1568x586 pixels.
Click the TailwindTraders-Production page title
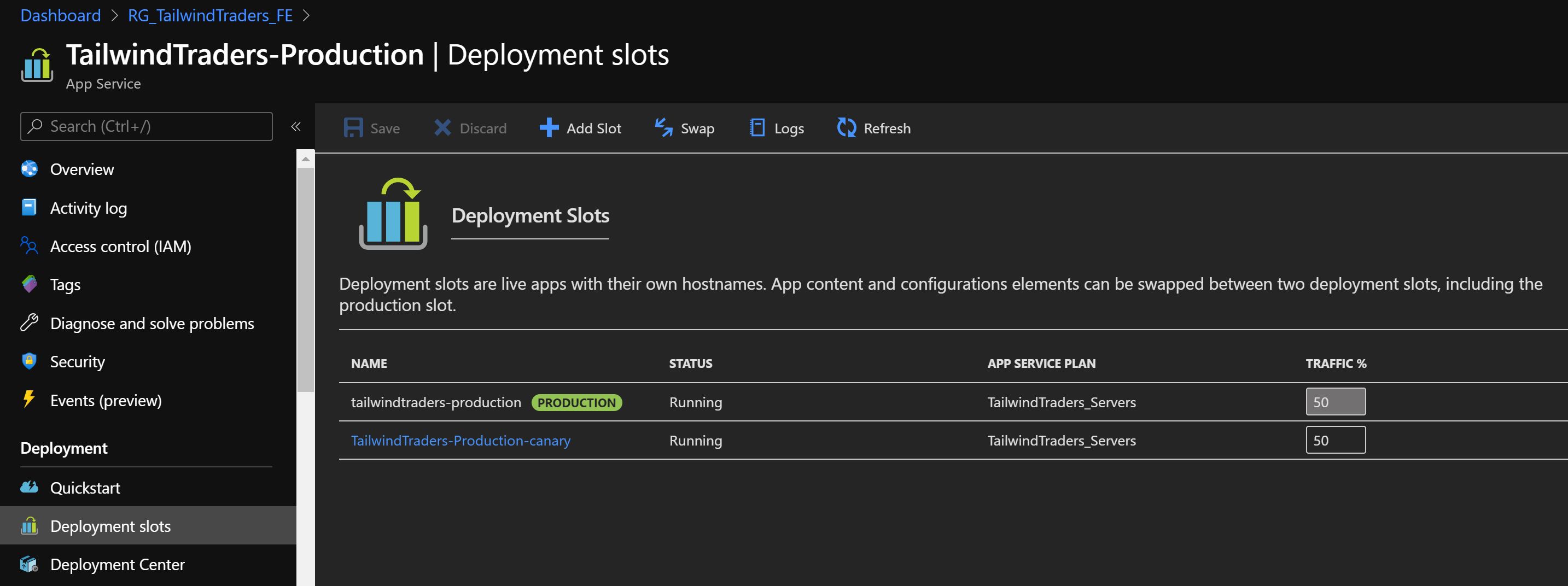click(x=244, y=54)
